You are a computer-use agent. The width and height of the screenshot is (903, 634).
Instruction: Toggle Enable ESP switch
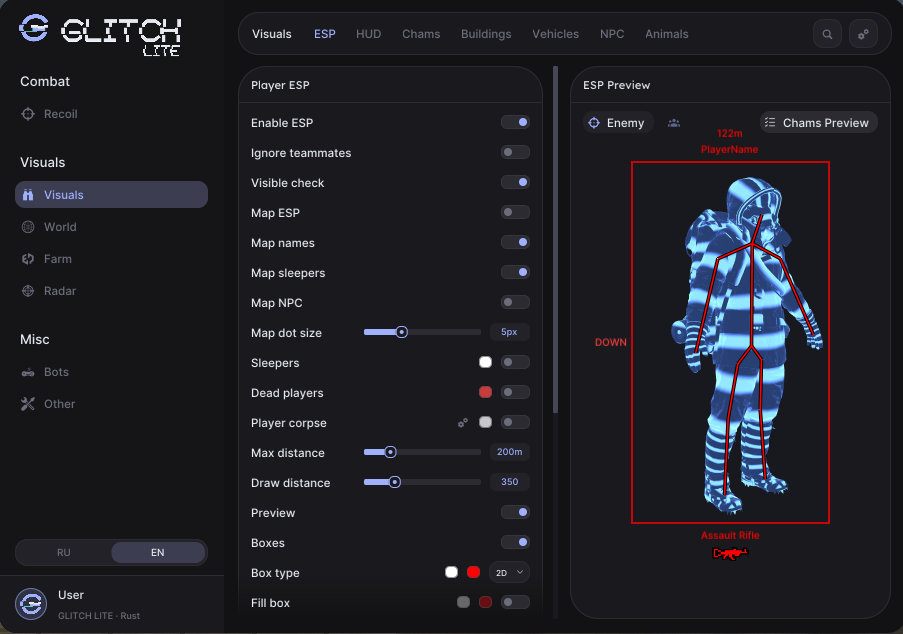(x=515, y=122)
